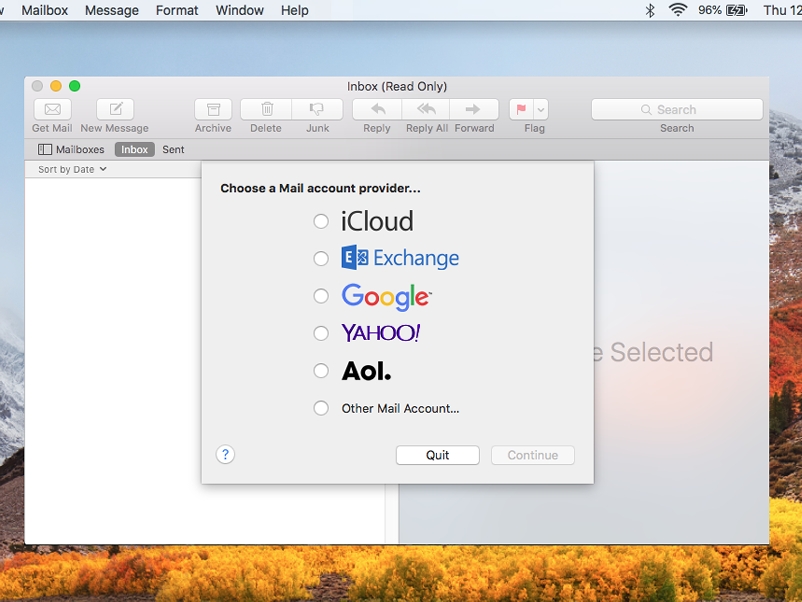The height and width of the screenshot is (602, 802).
Task: Click the battery status icon
Action: 737,10
